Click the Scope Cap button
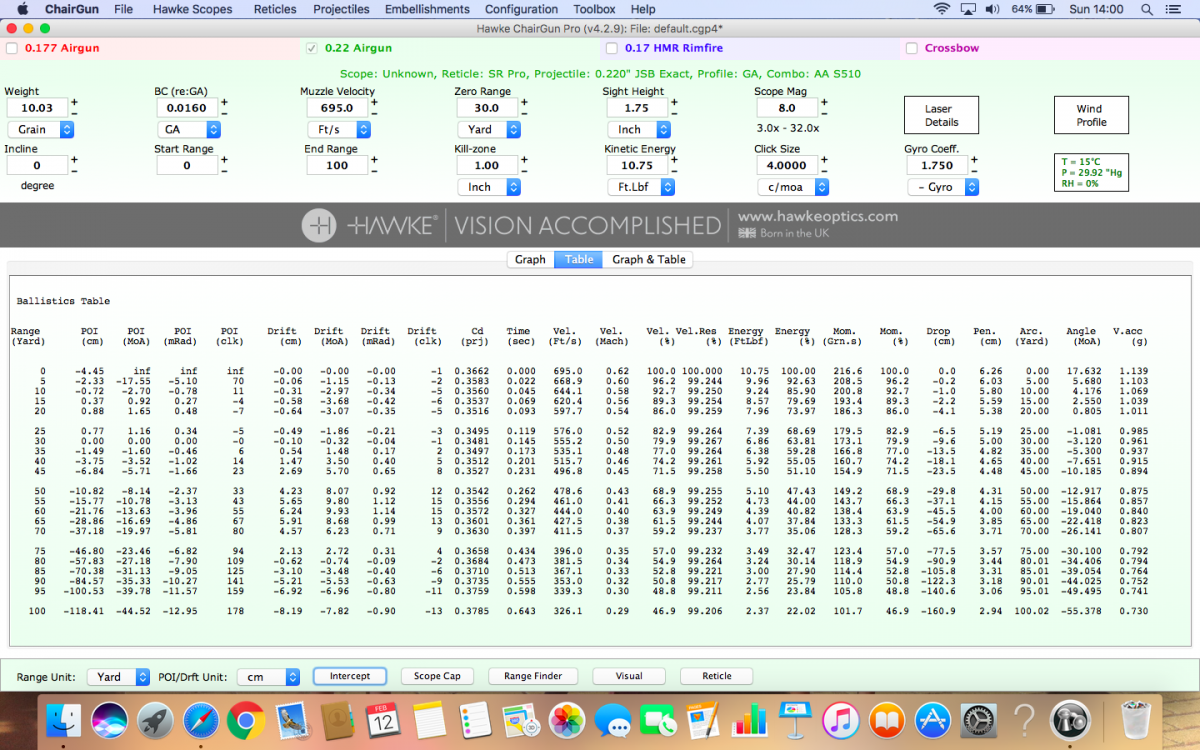Screen dimensions: 1200x750 pyautogui.click(x=438, y=676)
